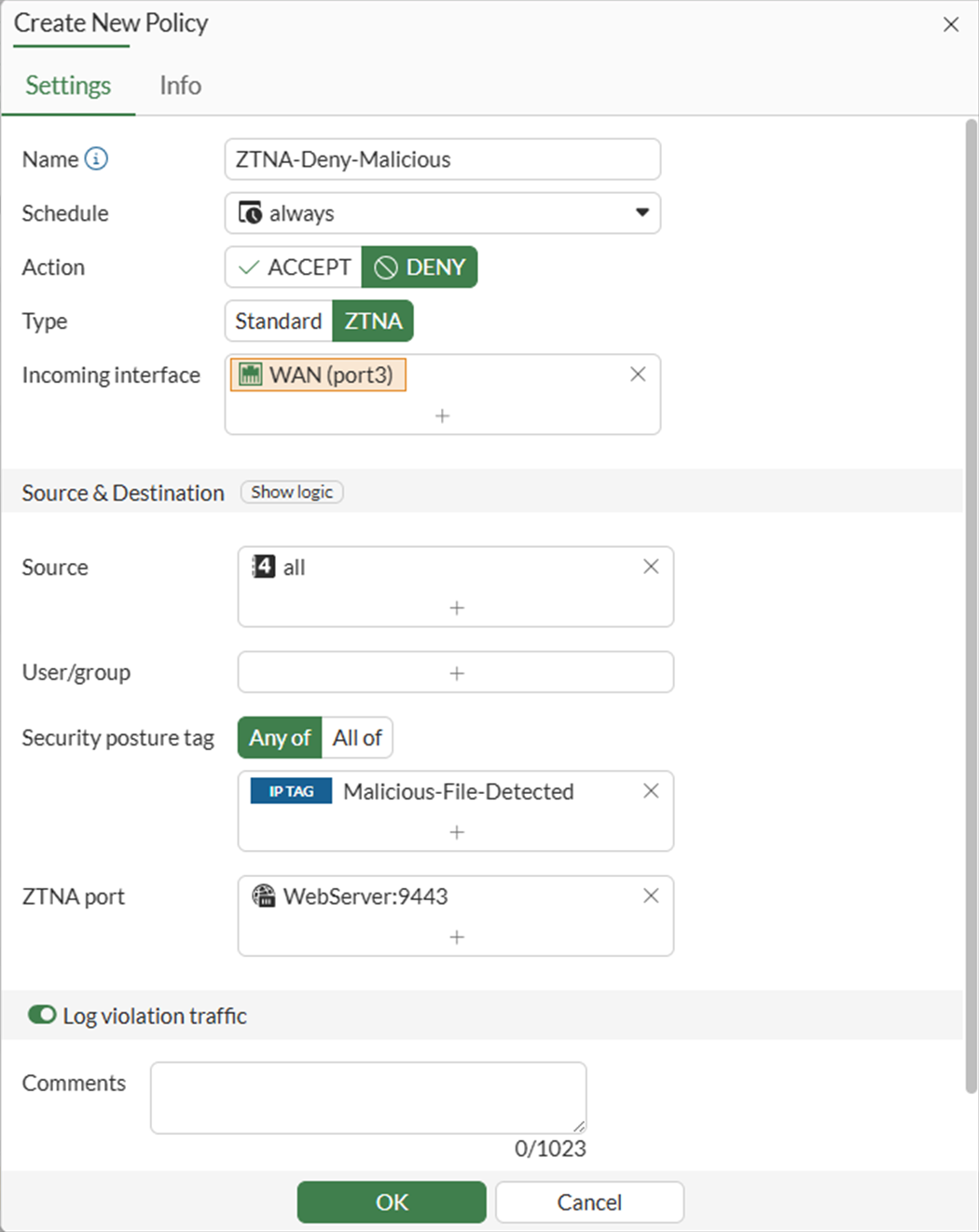Click OK to save the policy
979x1232 pixels.
pyautogui.click(x=392, y=1202)
